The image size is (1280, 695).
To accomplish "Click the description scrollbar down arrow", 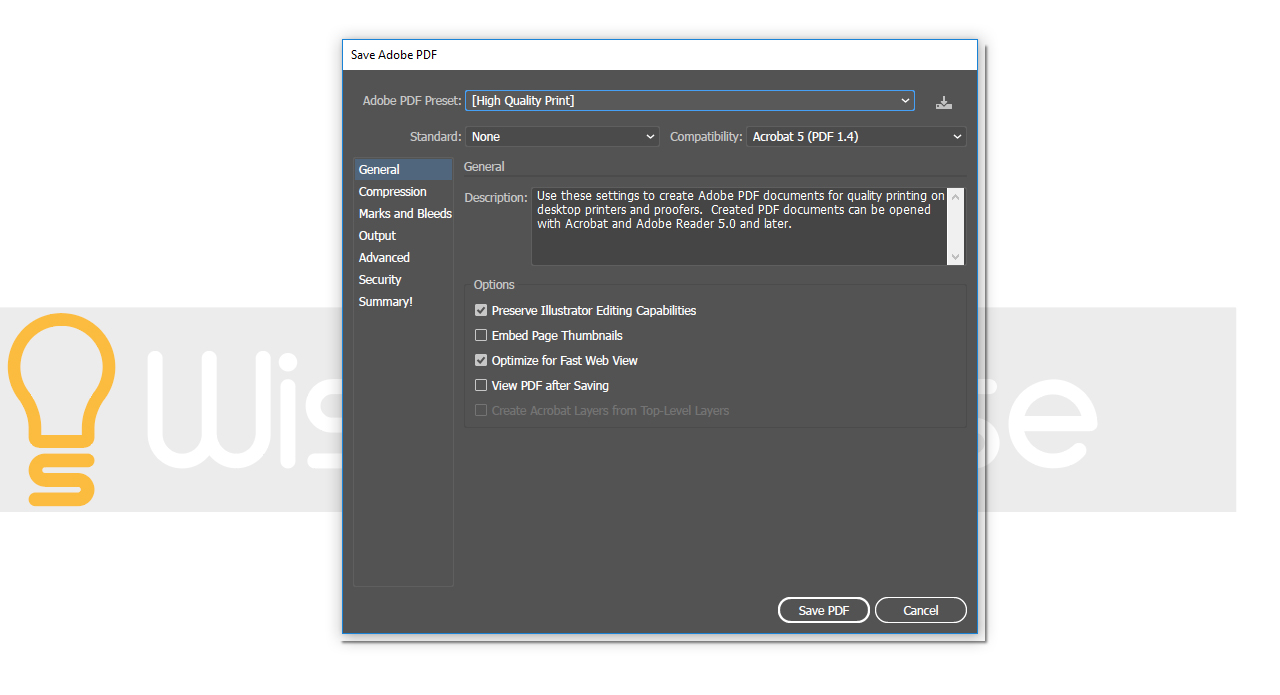I will coord(956,257).
